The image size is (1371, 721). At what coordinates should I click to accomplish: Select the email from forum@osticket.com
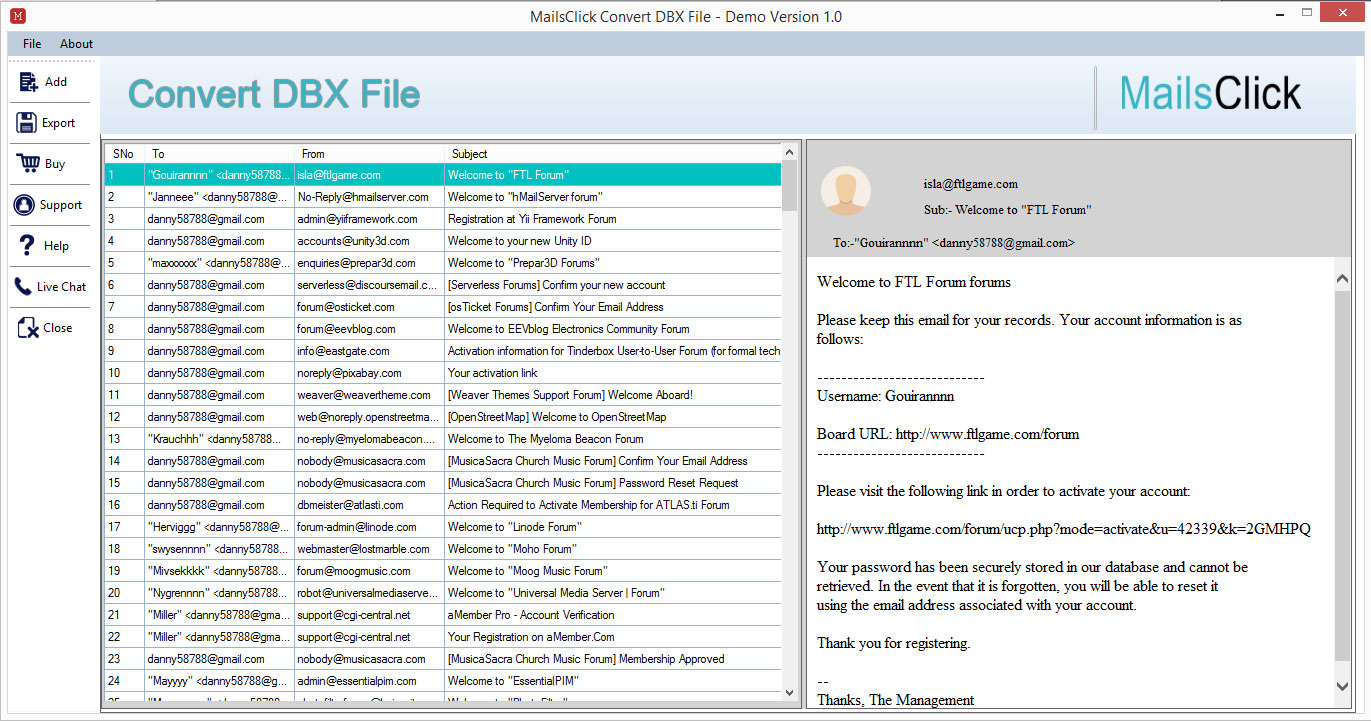coord(443,307)
